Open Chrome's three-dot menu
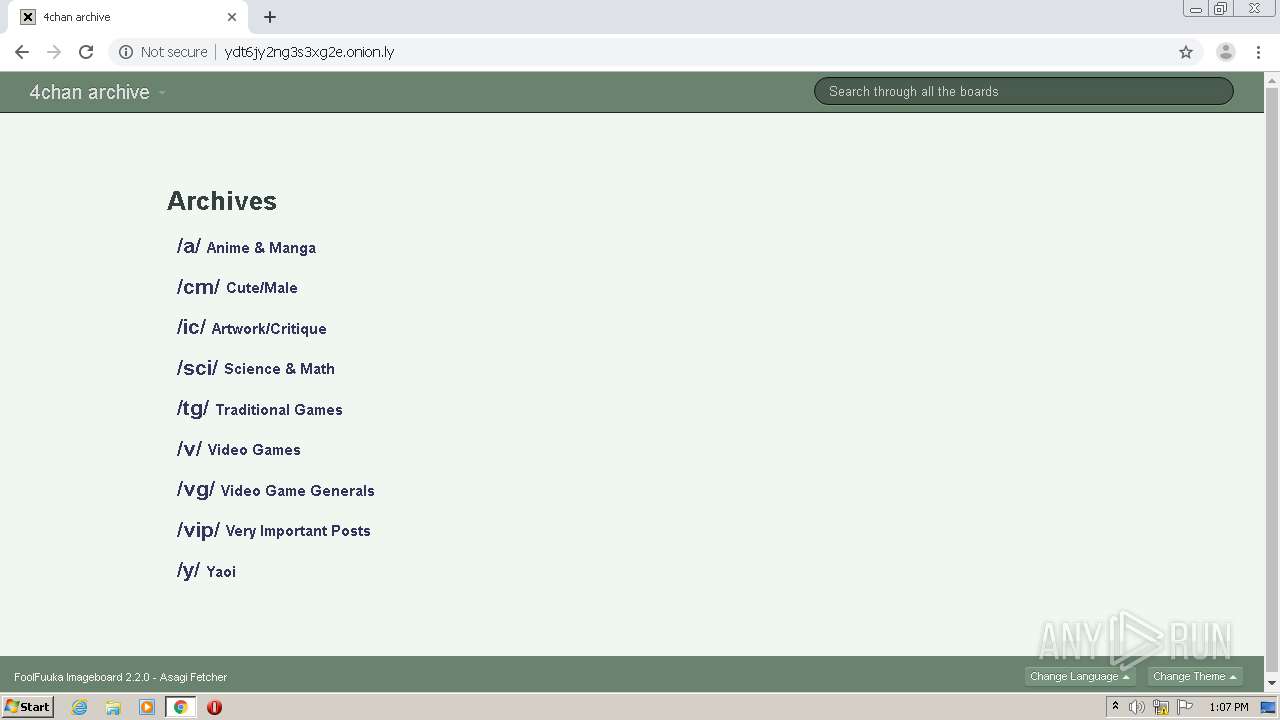The height and width of the screenshot is (720, 1280). click(1258, 52)
